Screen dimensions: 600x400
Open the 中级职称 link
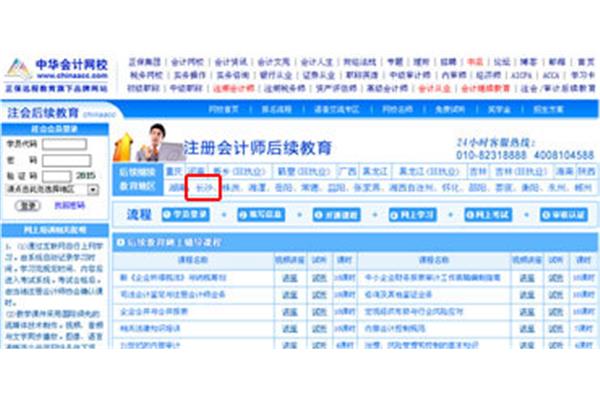[186, 88]
